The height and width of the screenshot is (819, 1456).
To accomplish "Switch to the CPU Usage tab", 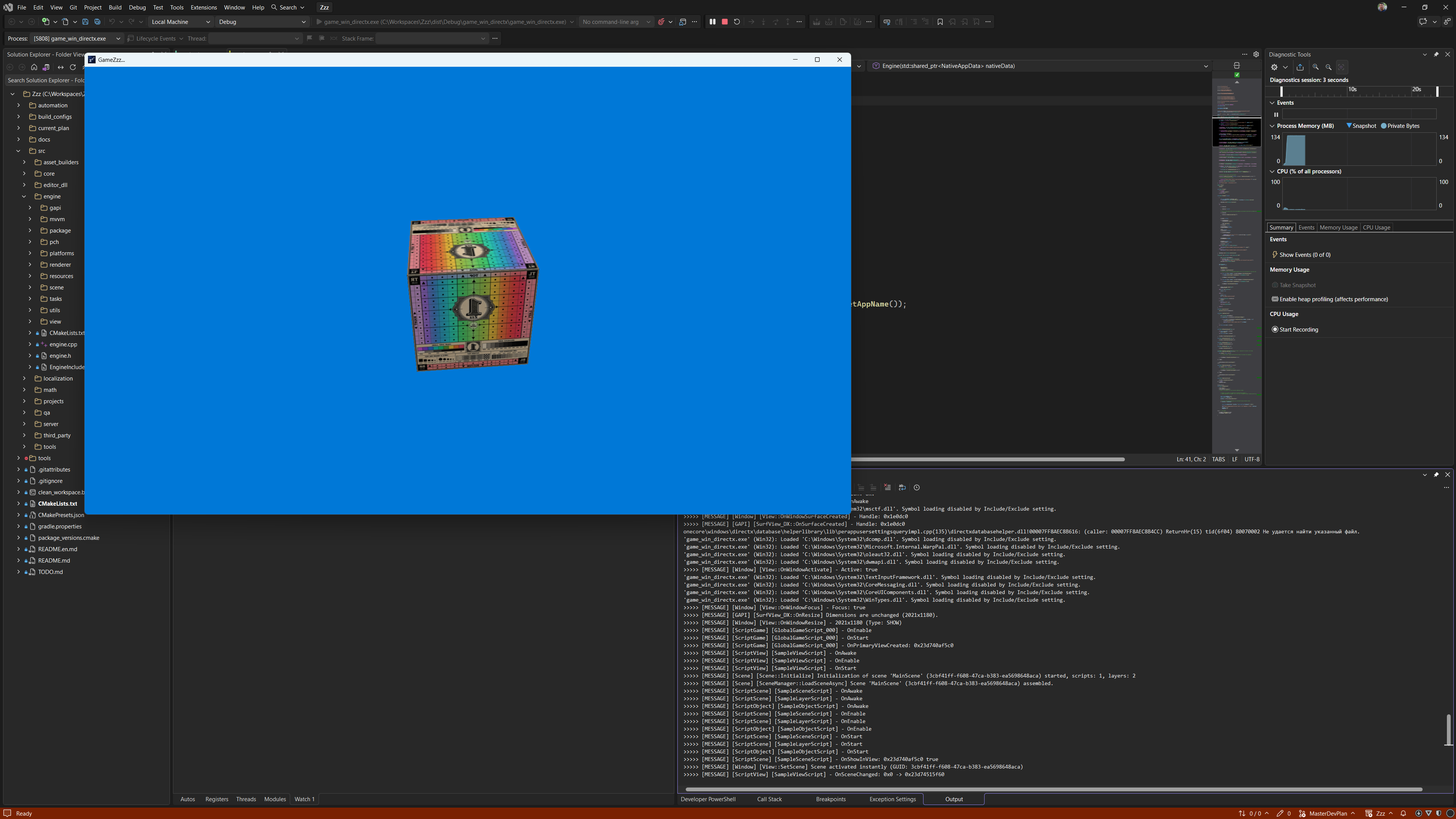I will coord(1376,227).
